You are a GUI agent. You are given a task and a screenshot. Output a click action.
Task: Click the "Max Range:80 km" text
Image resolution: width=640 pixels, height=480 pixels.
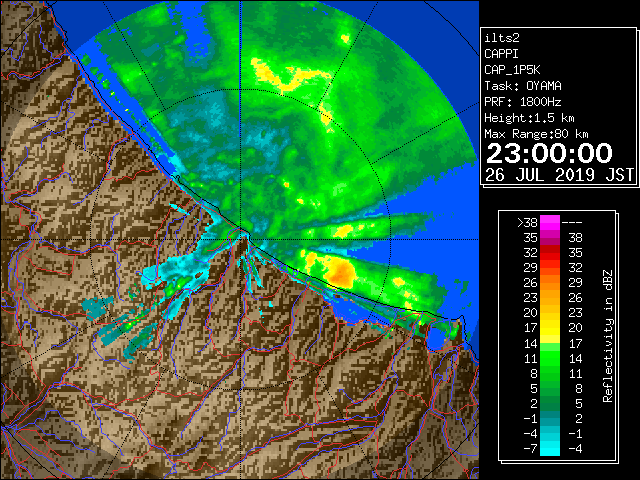pyautogui.click(x=536, y=134)
